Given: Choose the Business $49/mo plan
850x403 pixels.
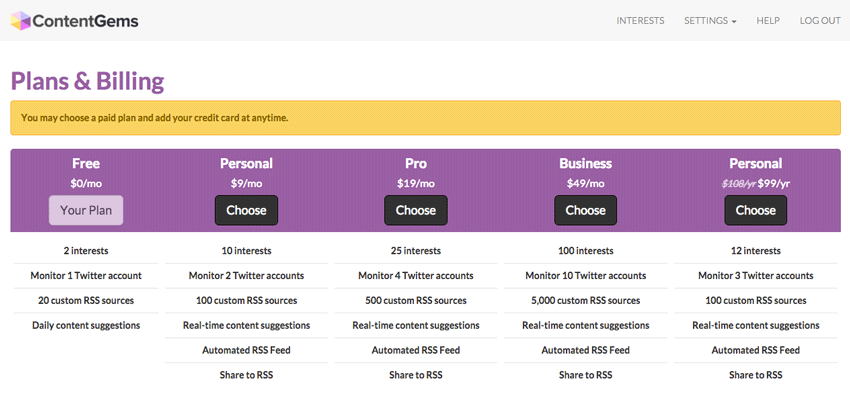Looking at the screenshot, I should click(x=585, y=210).
